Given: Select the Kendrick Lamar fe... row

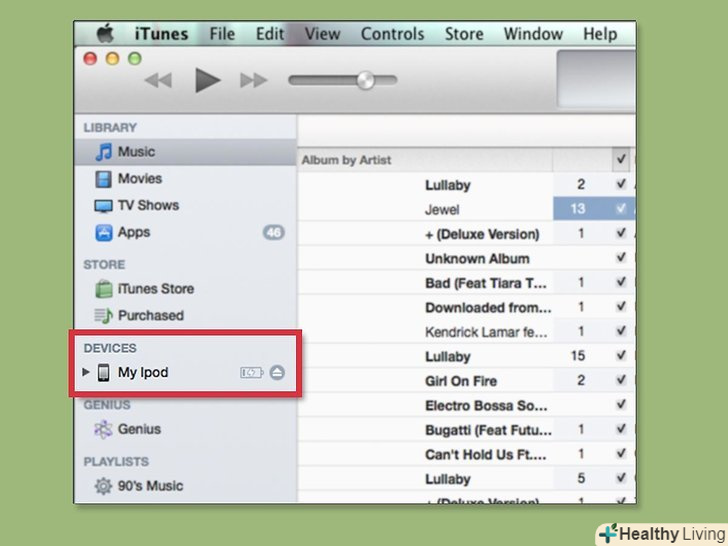Looking at the screenshot, I should point(467,332).
